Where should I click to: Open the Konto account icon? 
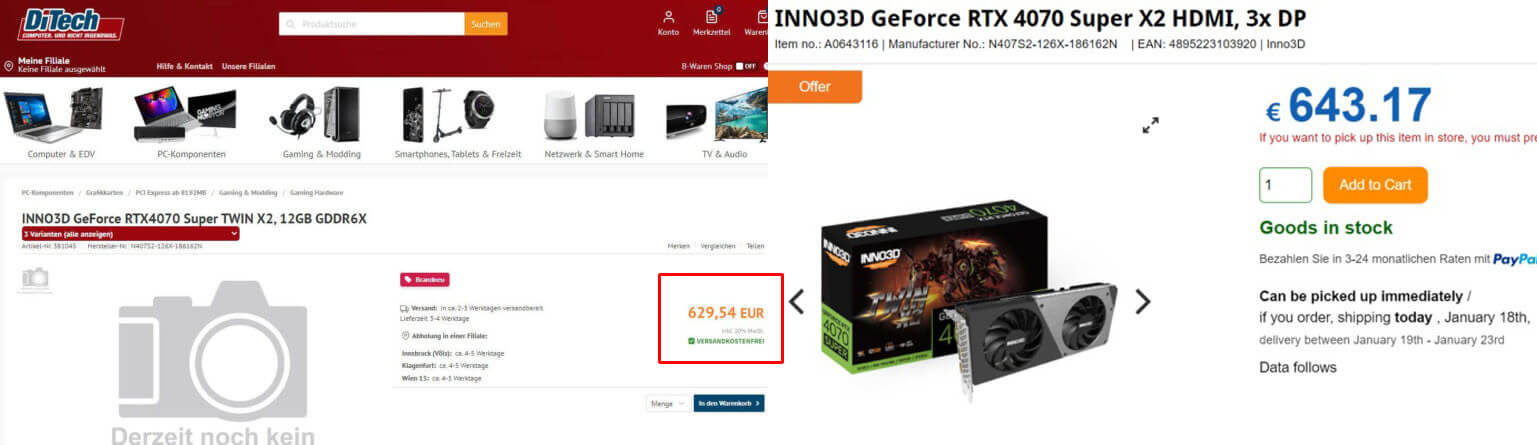click(x=668, y=17)
